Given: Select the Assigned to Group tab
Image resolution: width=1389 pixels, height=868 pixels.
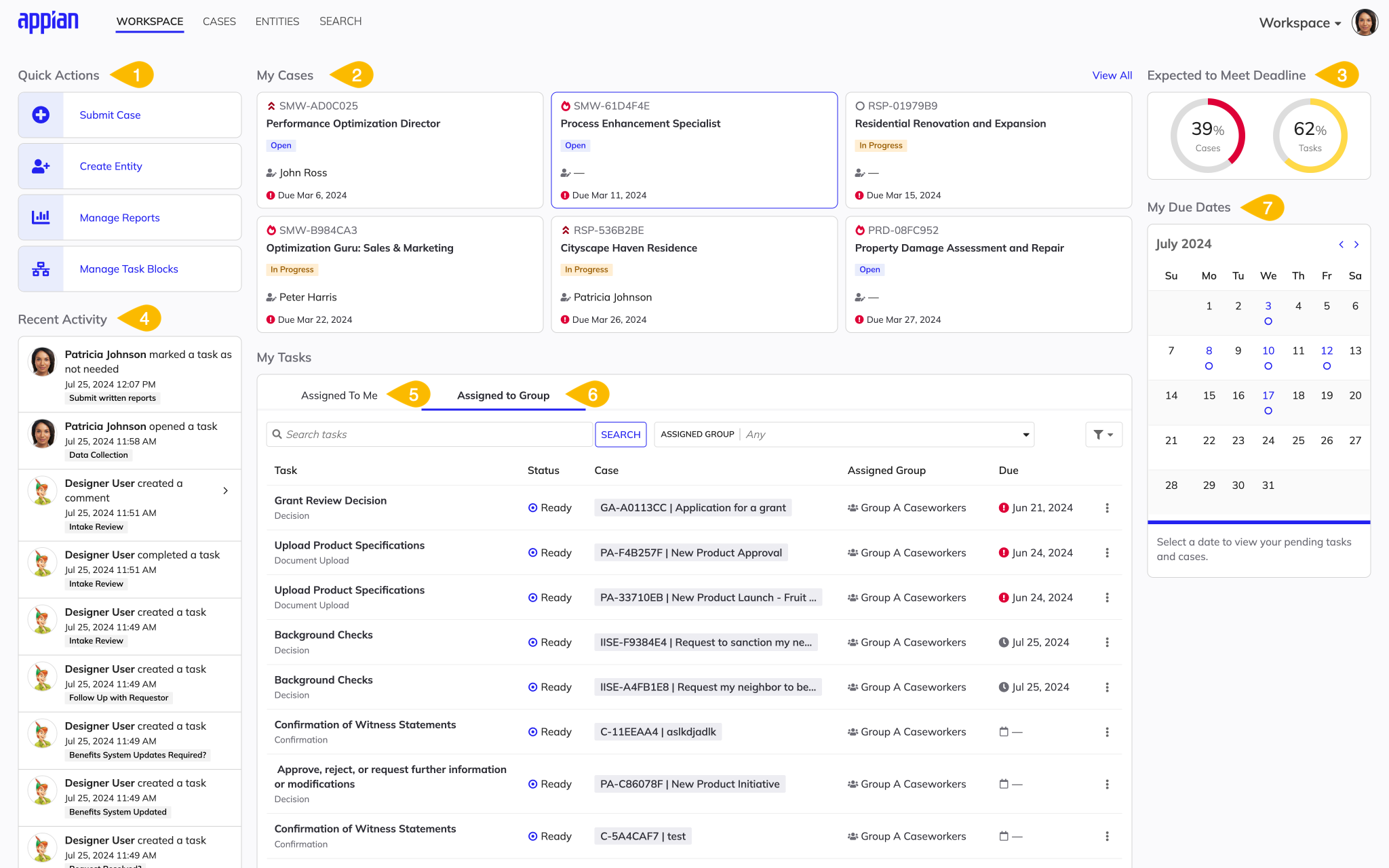Looking at the screenshot, I should [x=503, y=395].
